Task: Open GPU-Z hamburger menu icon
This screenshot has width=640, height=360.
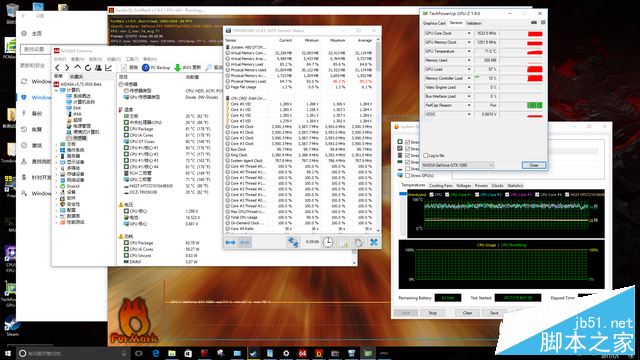Action: pyautogui.click(x=543, y=23)
